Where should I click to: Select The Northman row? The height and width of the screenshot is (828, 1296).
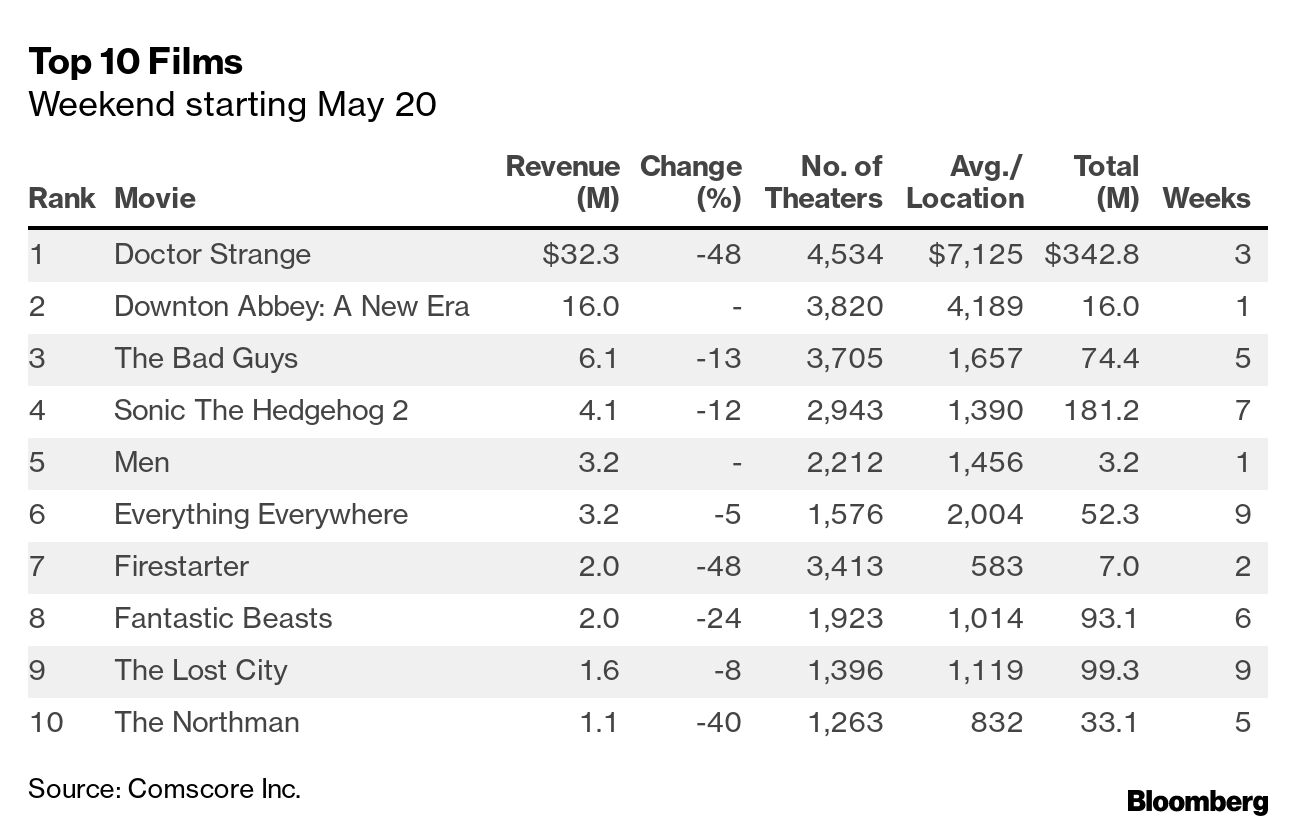click(x=206, y=722)
